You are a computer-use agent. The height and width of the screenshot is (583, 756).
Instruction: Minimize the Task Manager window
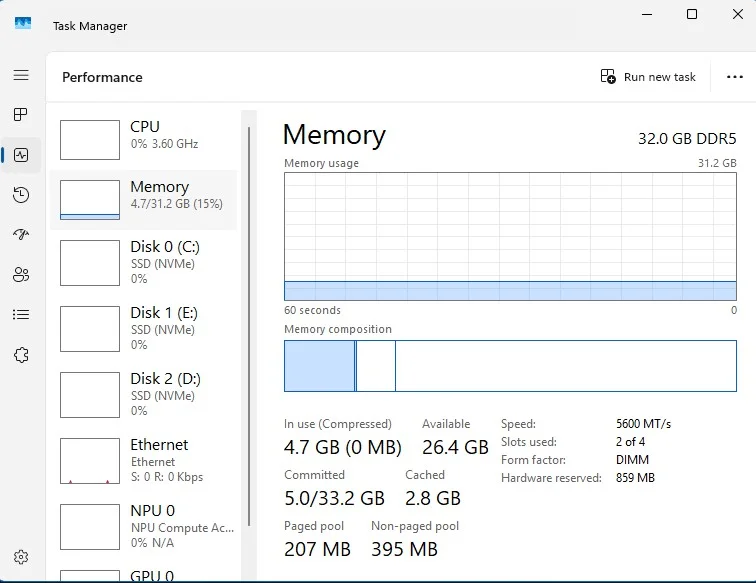pyautogui.click(x=647, y=14)
